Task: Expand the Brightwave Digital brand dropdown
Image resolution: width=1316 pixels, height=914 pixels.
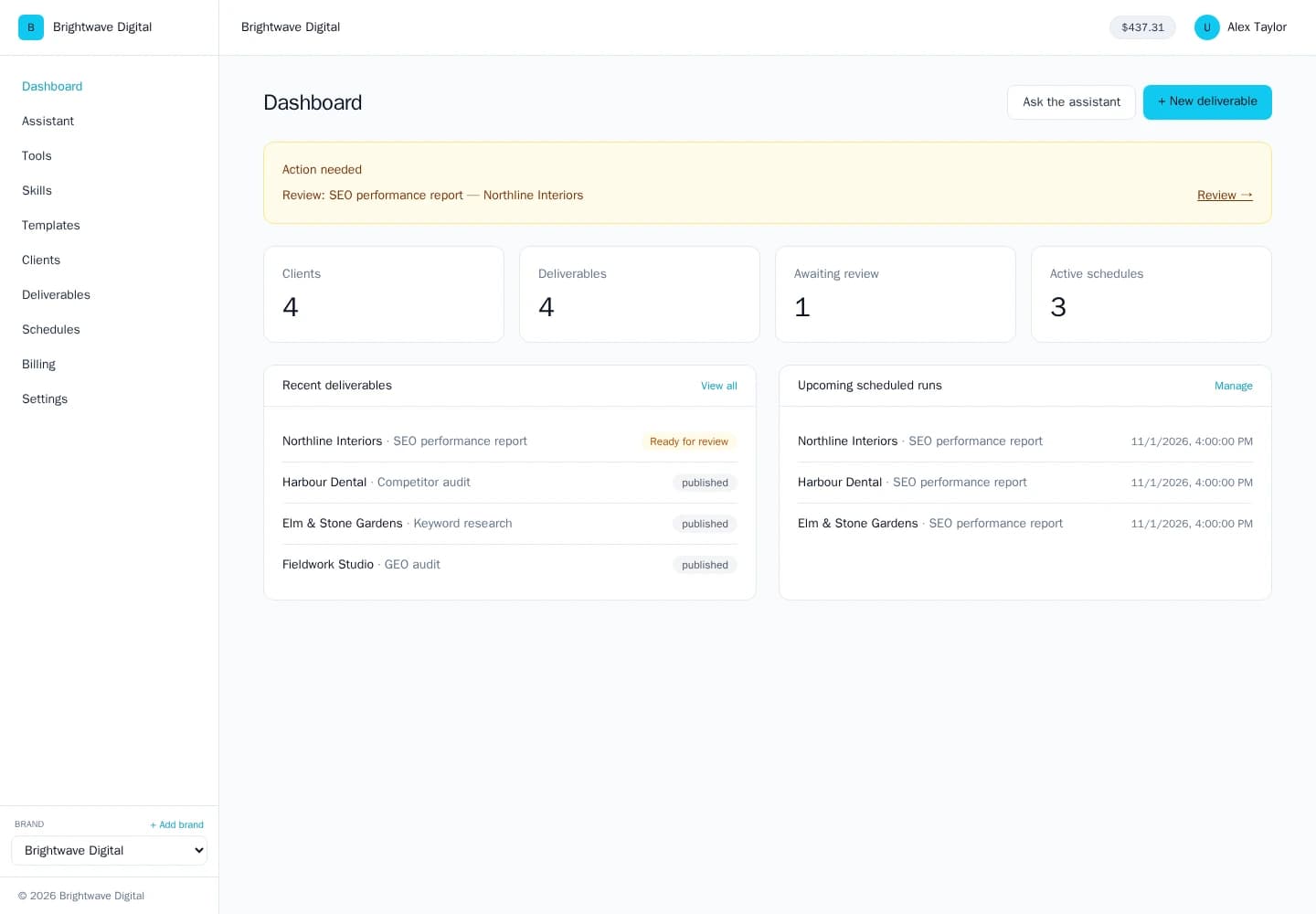Action: click(110, 850)
